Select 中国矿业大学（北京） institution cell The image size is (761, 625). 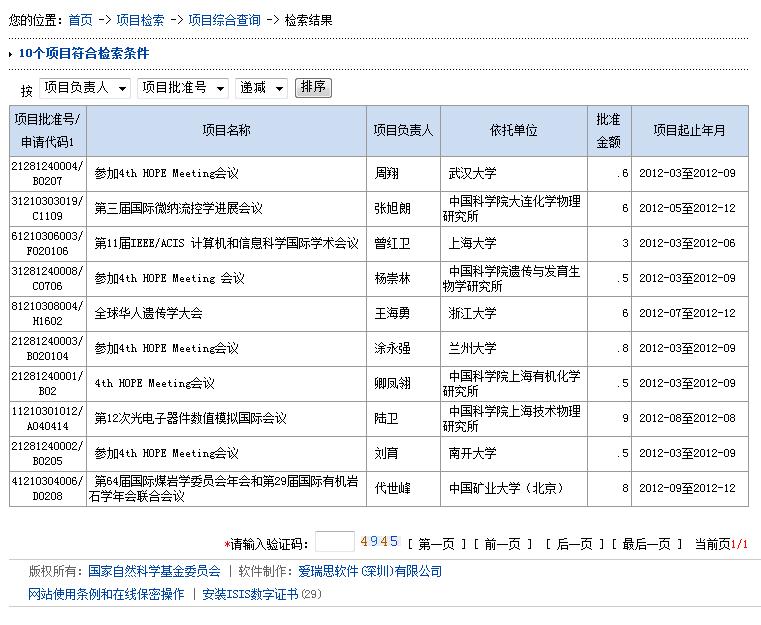[514, 489]
